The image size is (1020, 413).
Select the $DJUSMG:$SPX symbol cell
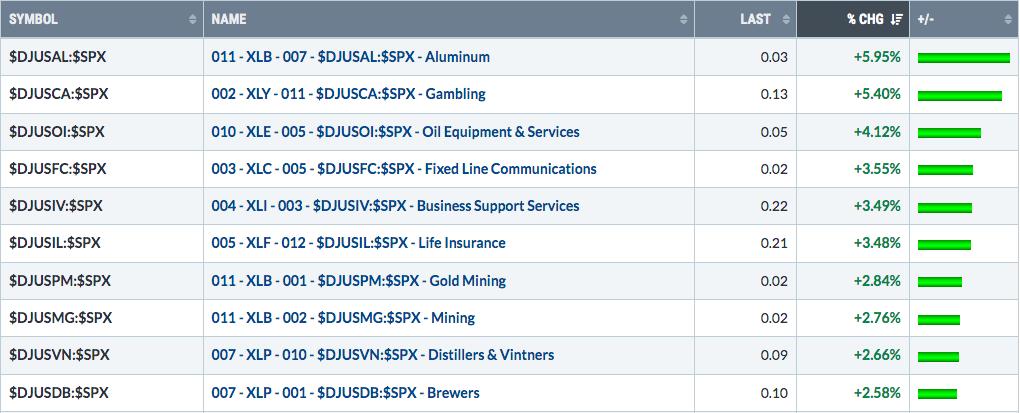point(102,317)
